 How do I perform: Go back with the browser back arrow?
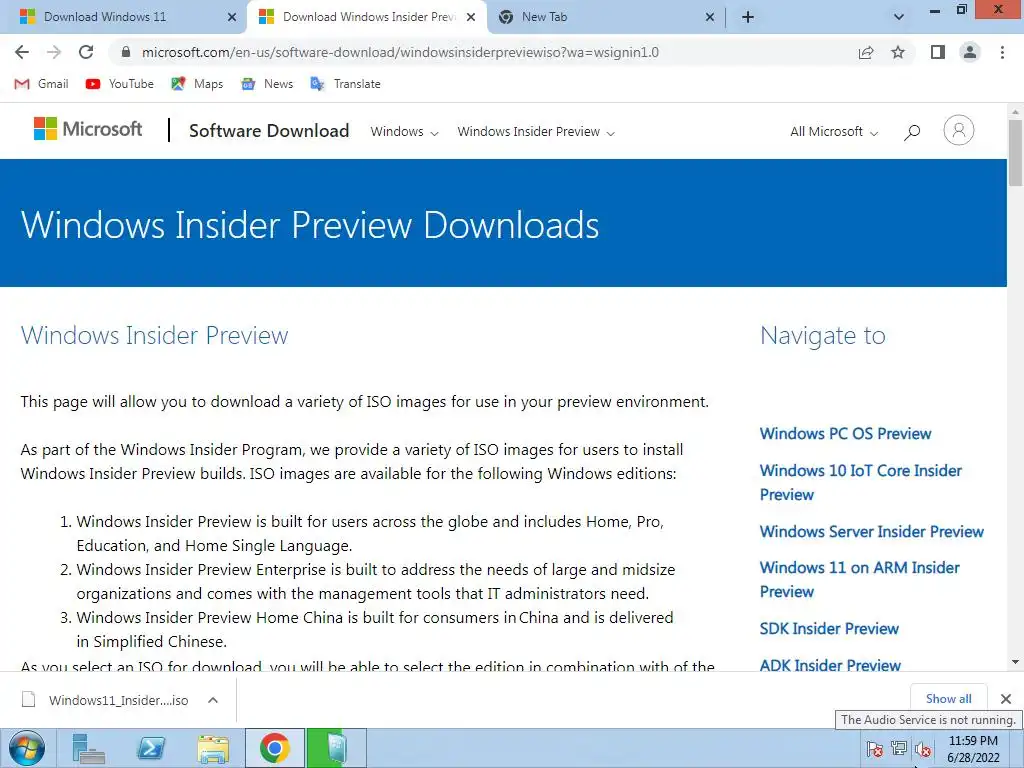(x=22, y=52)
